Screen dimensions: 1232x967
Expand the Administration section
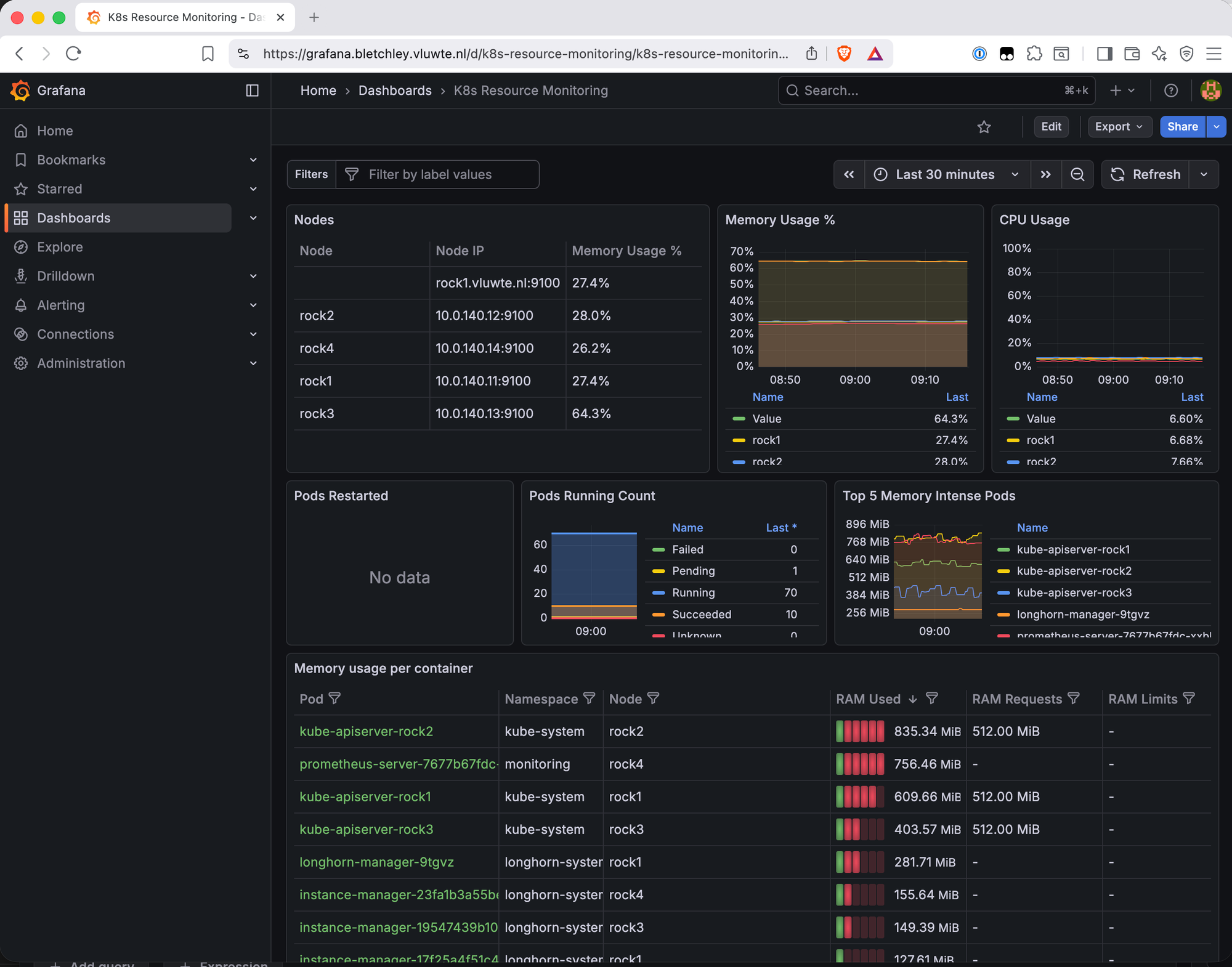253,363
